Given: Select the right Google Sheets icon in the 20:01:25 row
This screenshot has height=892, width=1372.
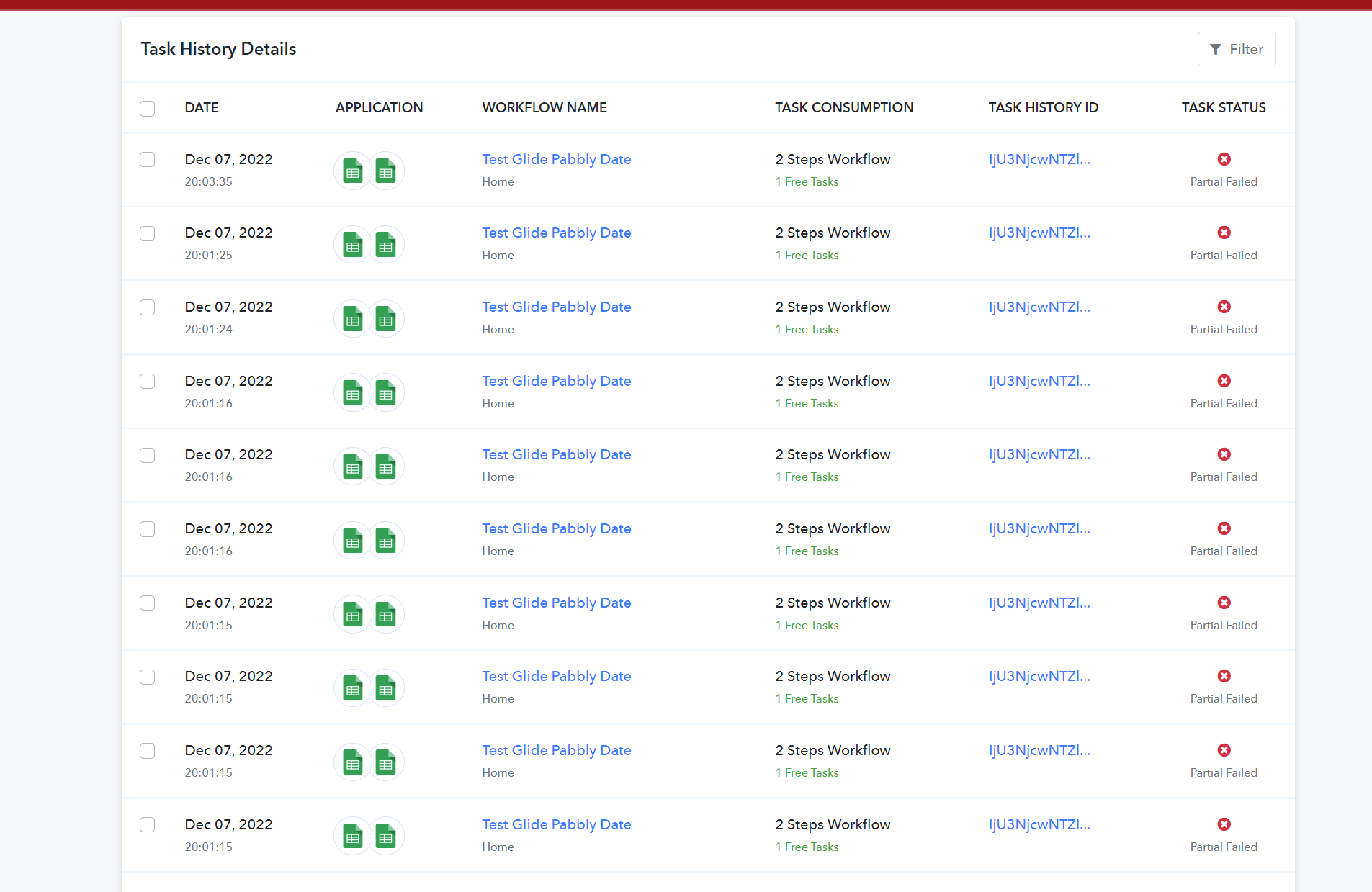Looking at the screenshot, I should pyautogui.click(x=386, y=245).
